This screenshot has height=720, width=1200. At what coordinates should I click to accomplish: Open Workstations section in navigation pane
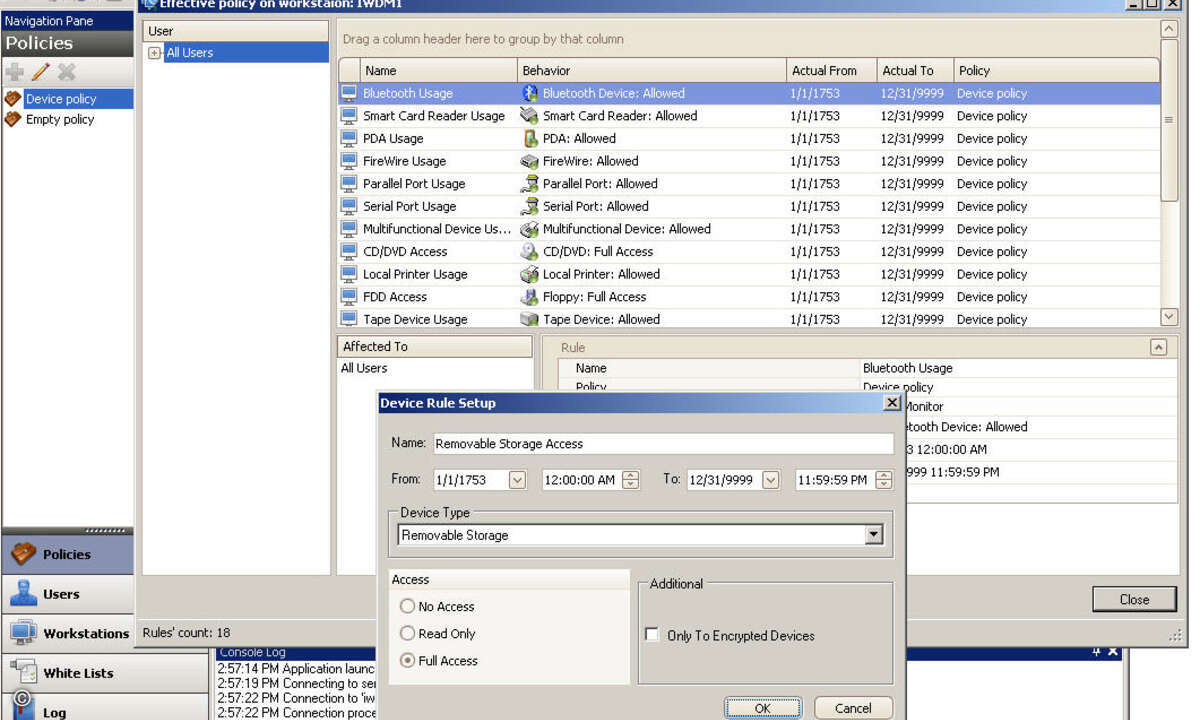67,633
